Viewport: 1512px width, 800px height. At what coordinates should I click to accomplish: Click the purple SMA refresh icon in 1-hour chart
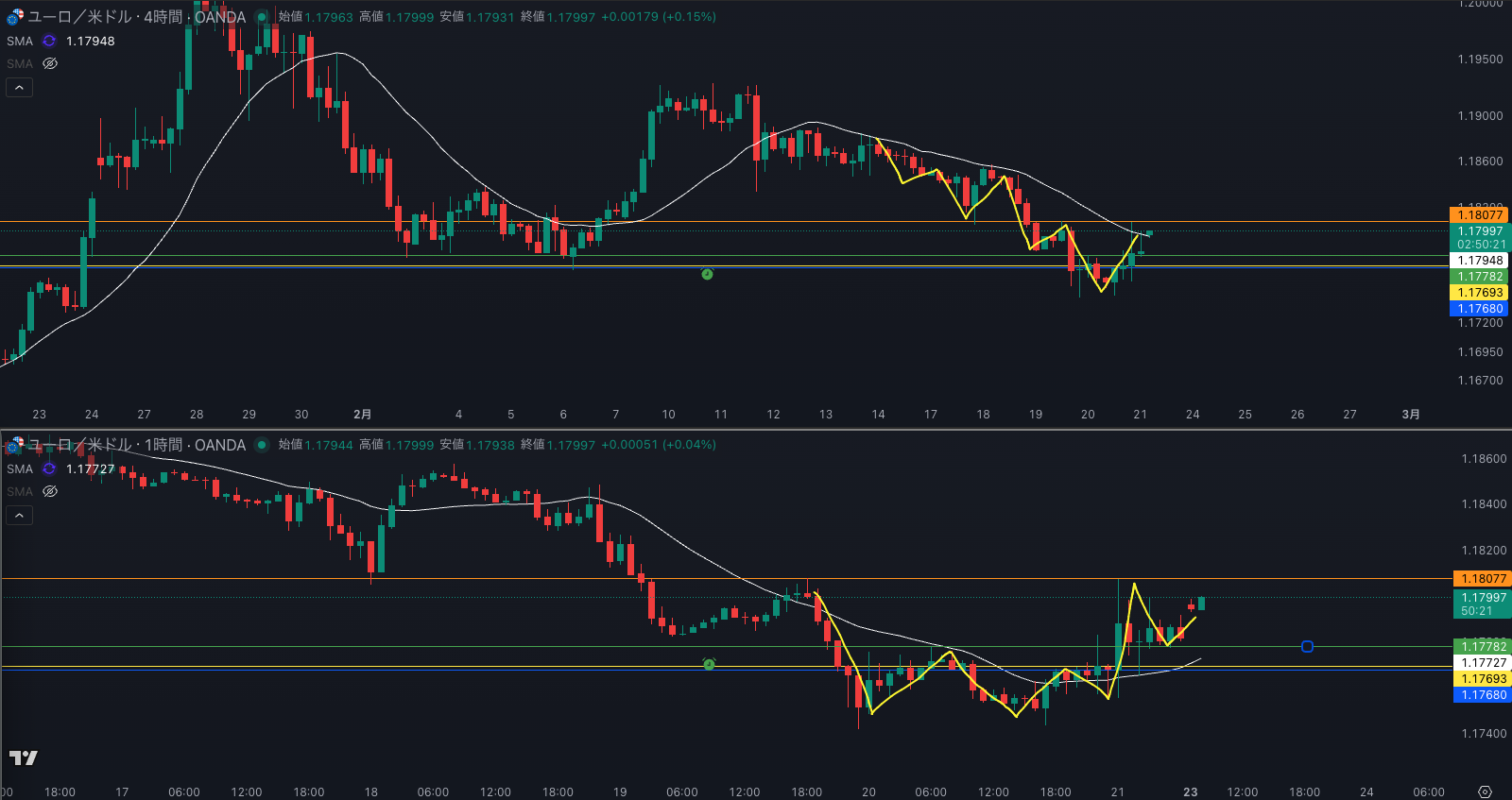(x=49, y=468)
